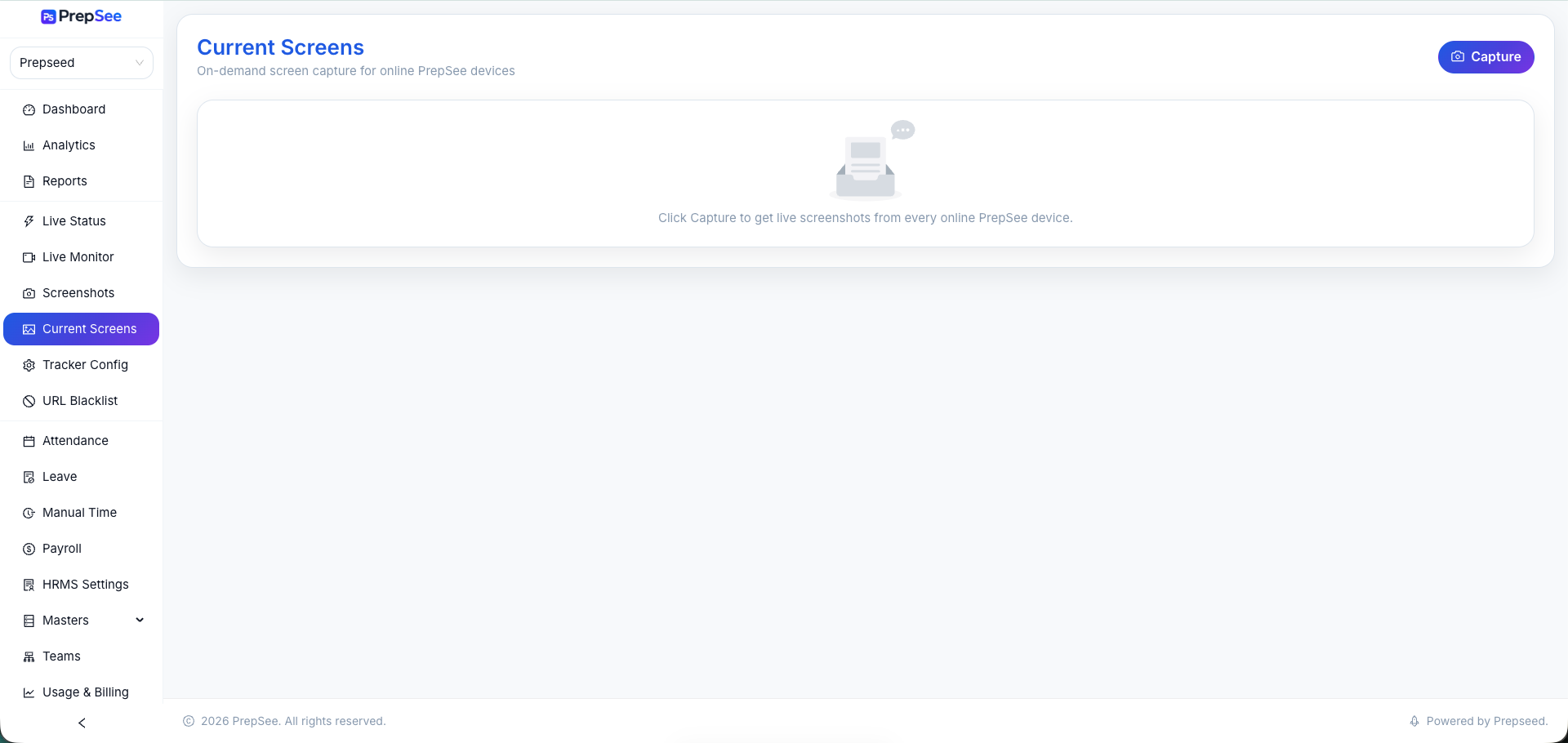Click the empty inbox illustration

(871, 159)
